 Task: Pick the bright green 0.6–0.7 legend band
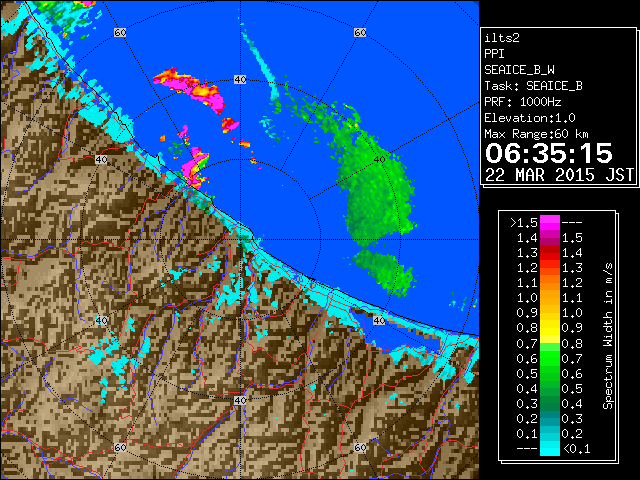[550, 358]
